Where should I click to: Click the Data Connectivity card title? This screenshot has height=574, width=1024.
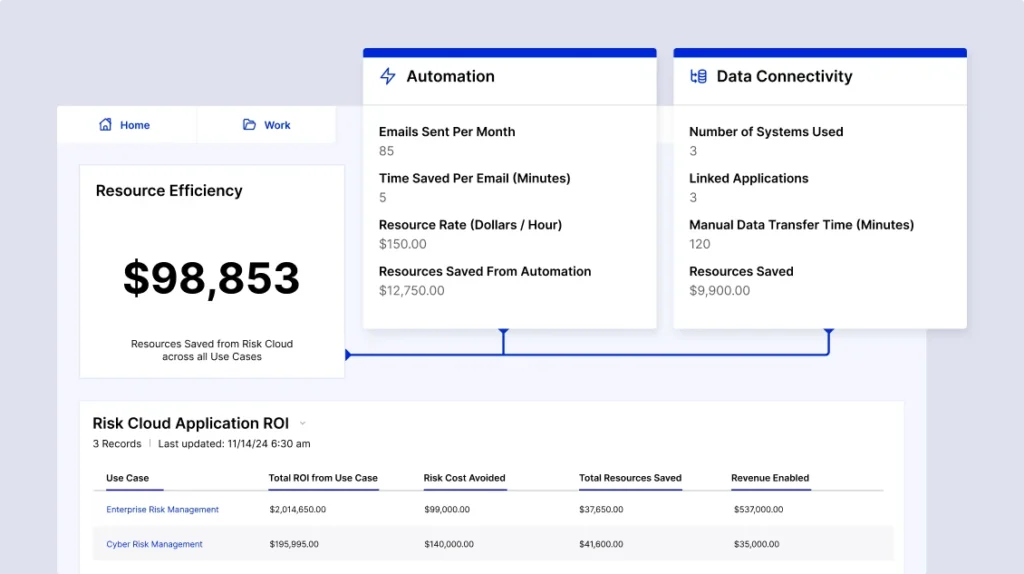click(x=784, y=76)
